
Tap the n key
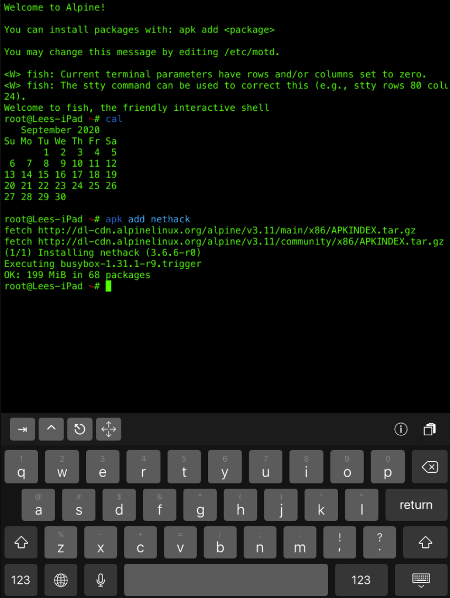260,542
